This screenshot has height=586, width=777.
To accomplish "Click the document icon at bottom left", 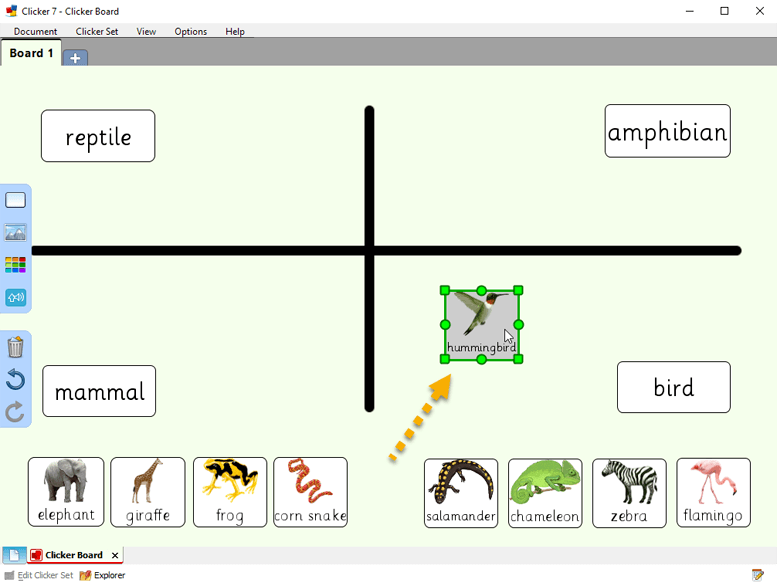I will point(13,555).
